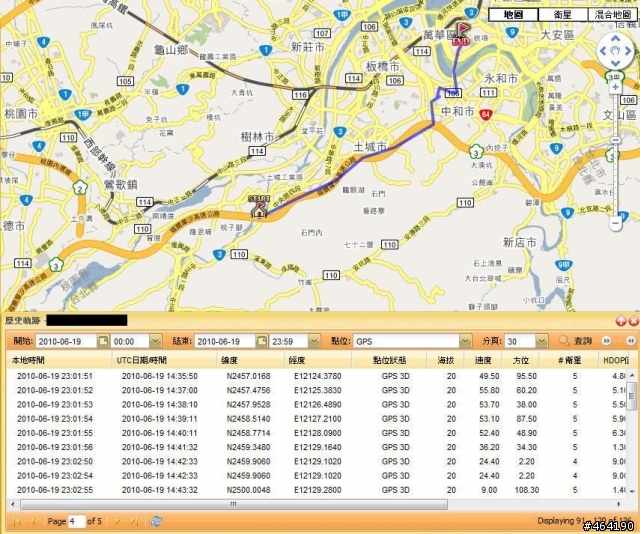Click the zoom slider handle
The image size is (640, 534).
(x=616, y=140)
